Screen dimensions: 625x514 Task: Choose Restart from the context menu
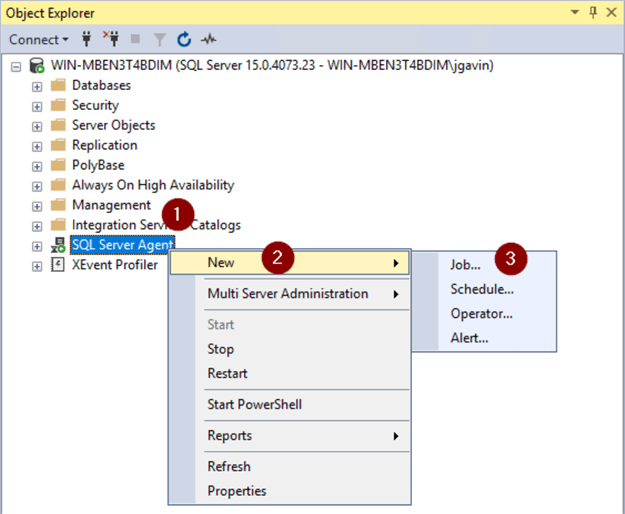pos(290,373)
